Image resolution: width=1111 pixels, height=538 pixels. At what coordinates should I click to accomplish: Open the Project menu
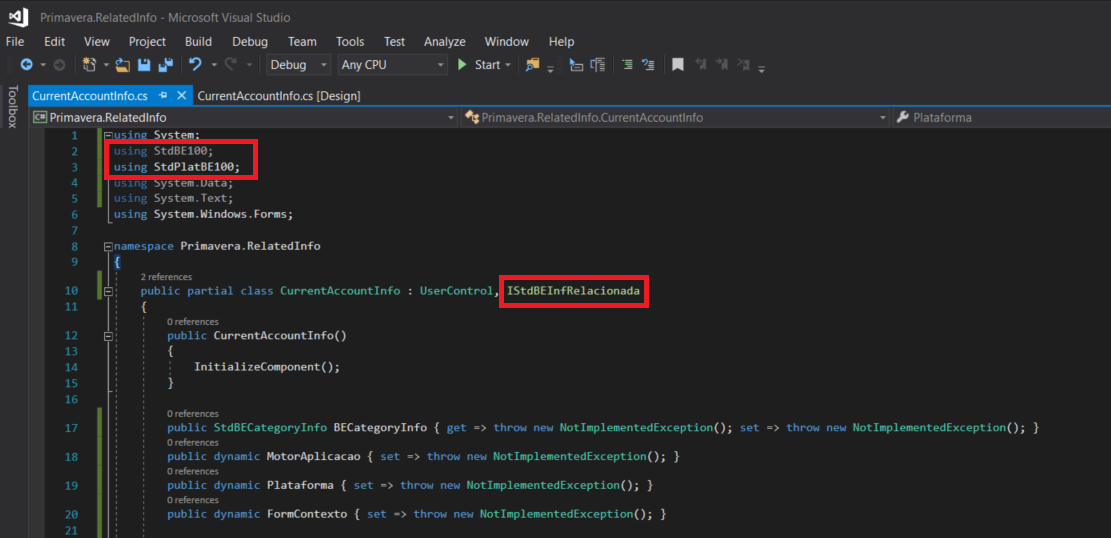[147, 42]
